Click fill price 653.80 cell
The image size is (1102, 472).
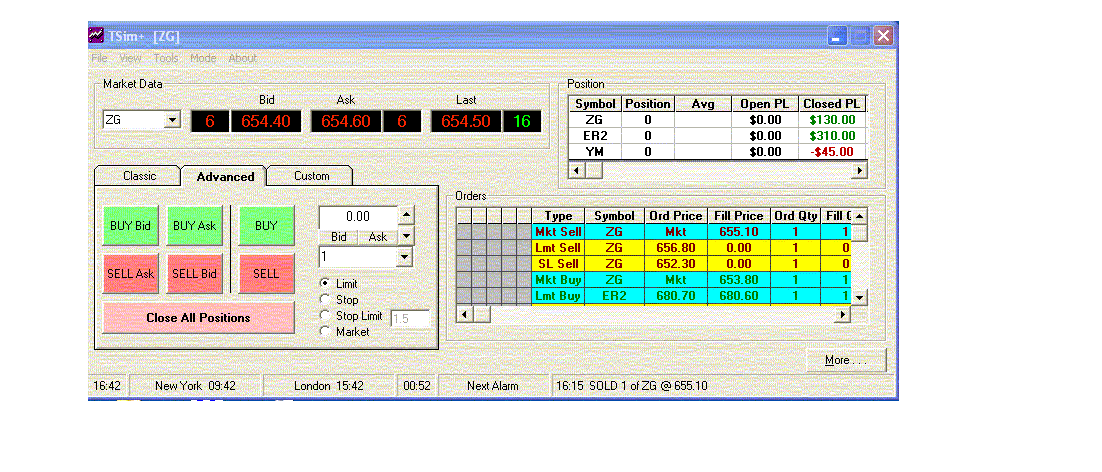(x=738, y=280)
